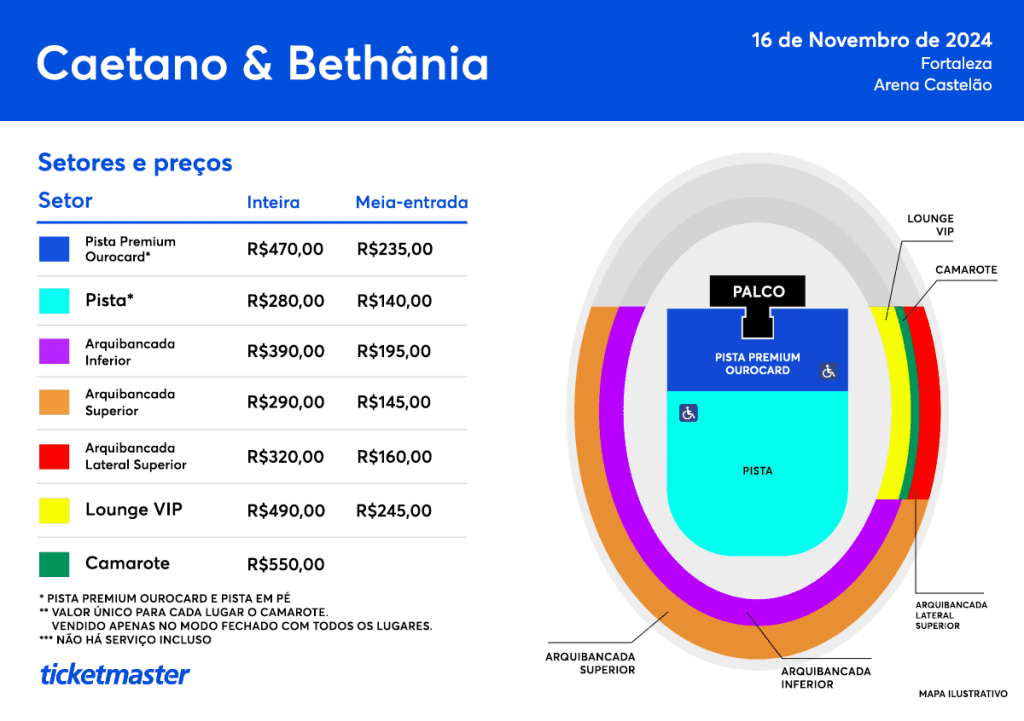Image resolution: width=1024 pixels, height=721 pixels.
Task: Click the Meia-entrada column header
Action: (411, 203)
